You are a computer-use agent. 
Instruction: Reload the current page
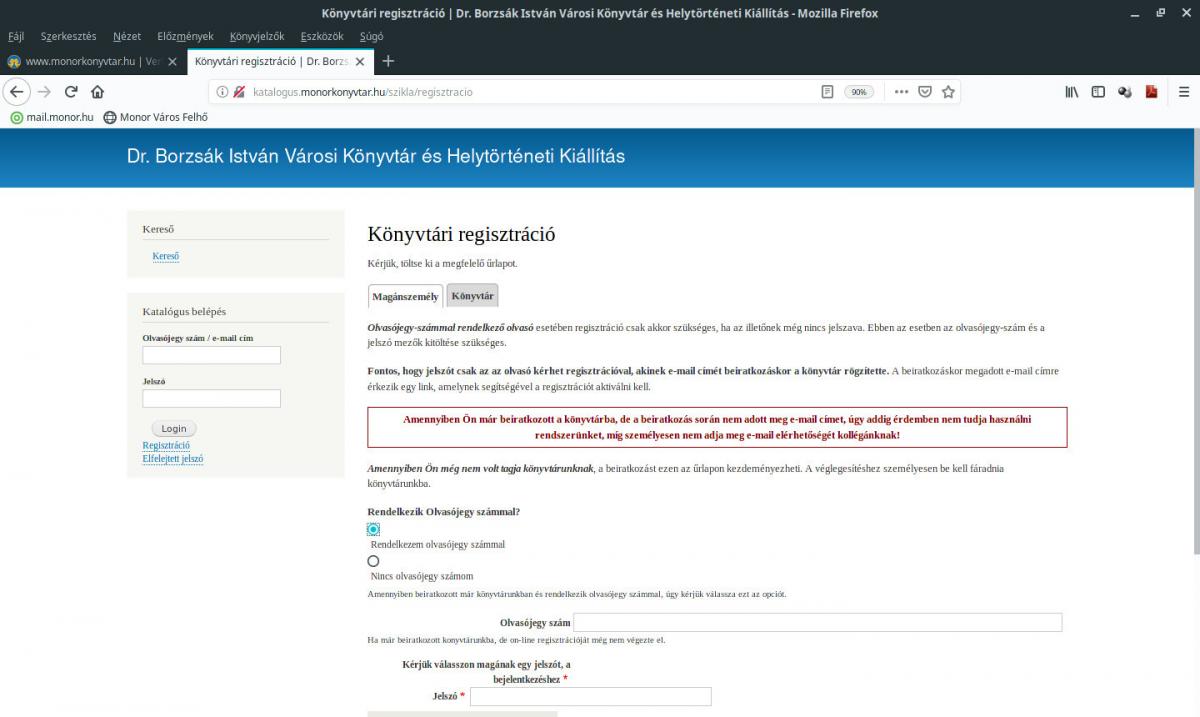point(71,91)
